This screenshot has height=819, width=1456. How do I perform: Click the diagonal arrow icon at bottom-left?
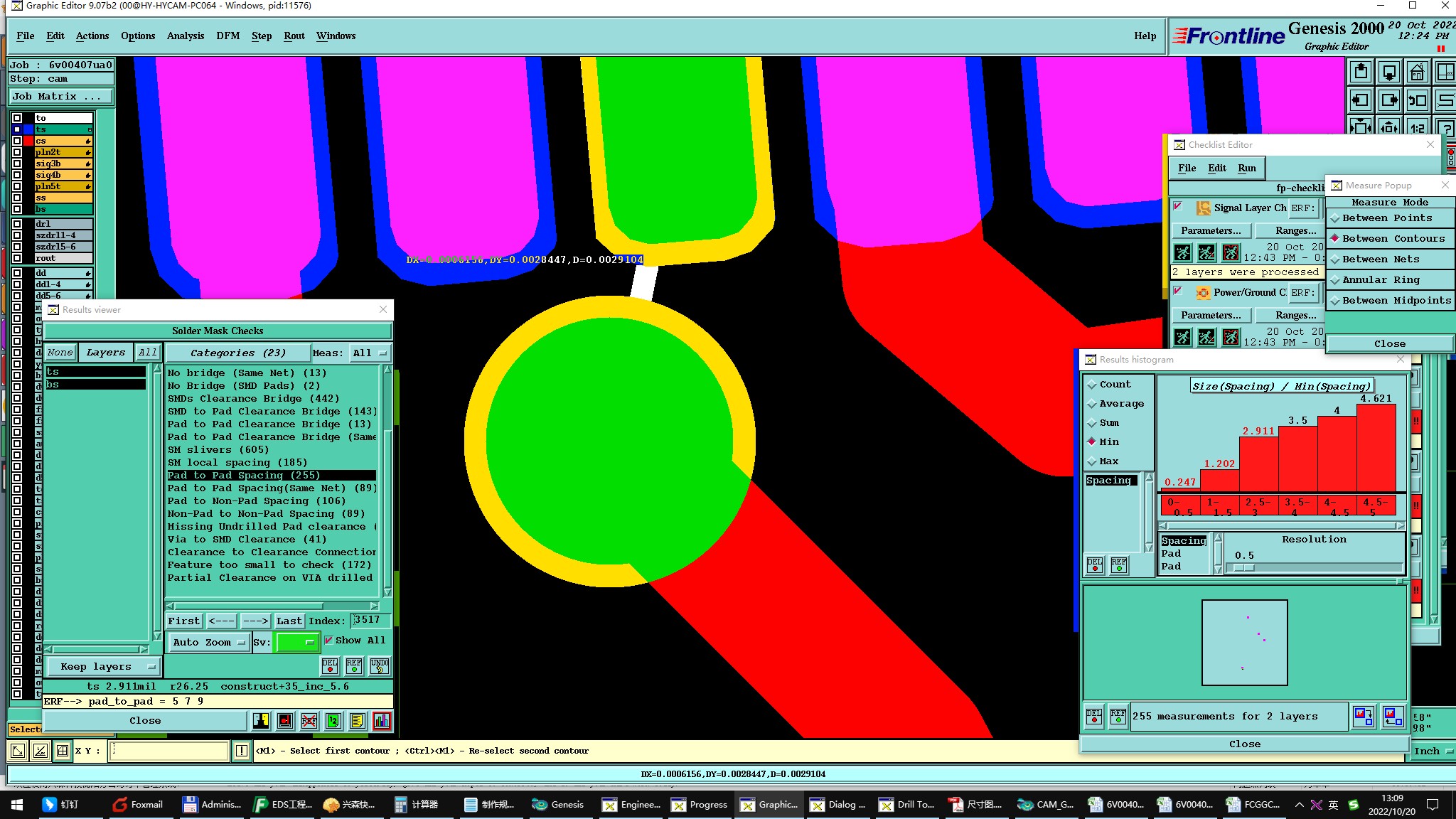click(18, 751)
